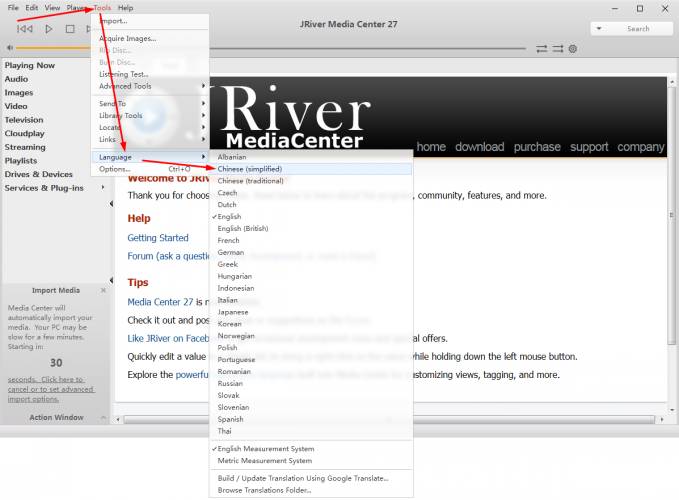Click the Previous track button

point(25,29)
